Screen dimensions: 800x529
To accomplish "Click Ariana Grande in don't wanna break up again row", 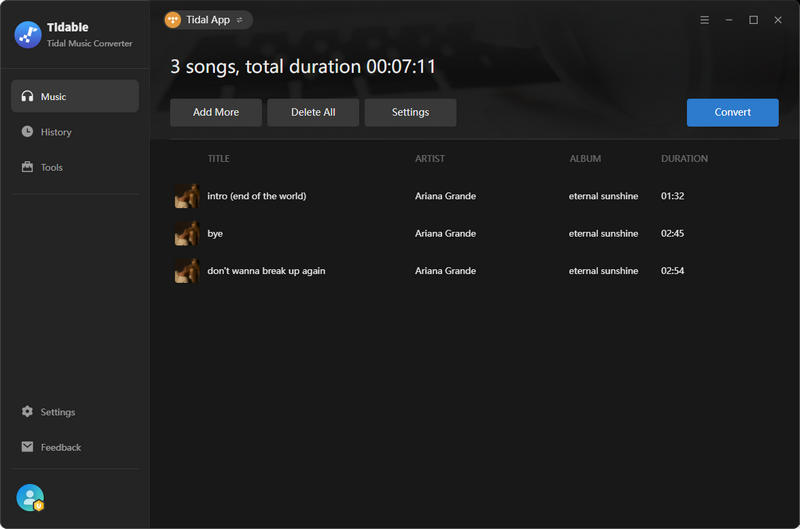I will click(x=445, y=271).
